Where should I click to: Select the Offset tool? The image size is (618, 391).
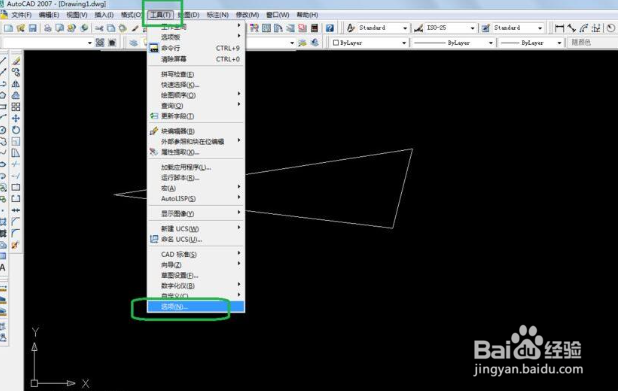pos(16,95)
